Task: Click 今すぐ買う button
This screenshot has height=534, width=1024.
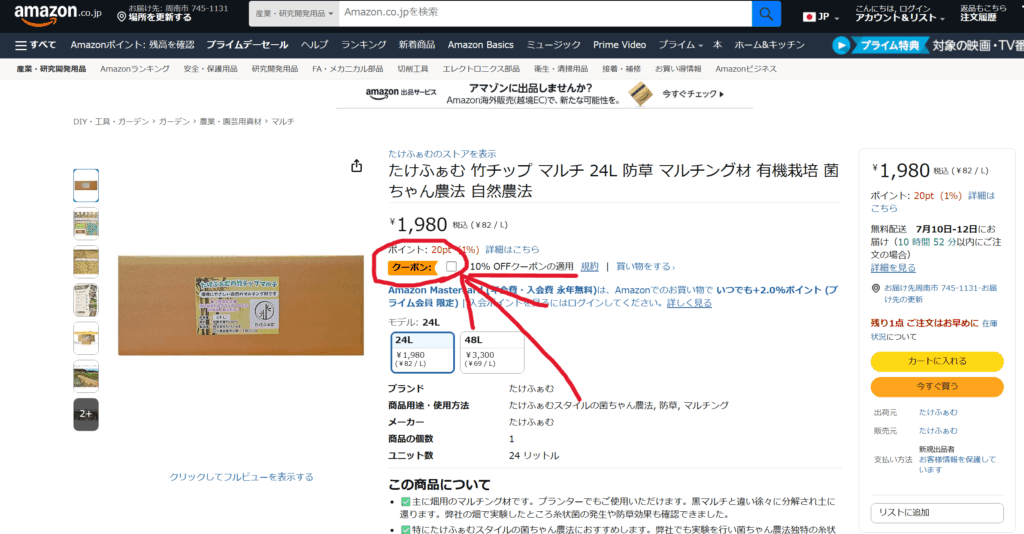Action: (936, 386)
